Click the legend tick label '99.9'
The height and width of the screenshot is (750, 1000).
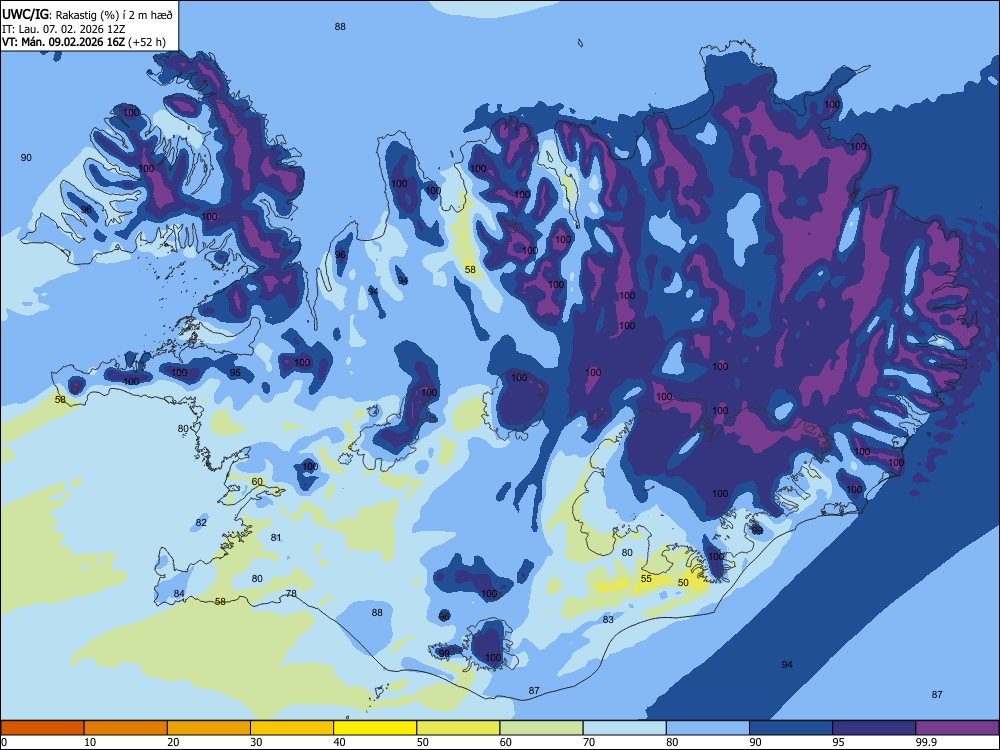[x=925, y=742]
